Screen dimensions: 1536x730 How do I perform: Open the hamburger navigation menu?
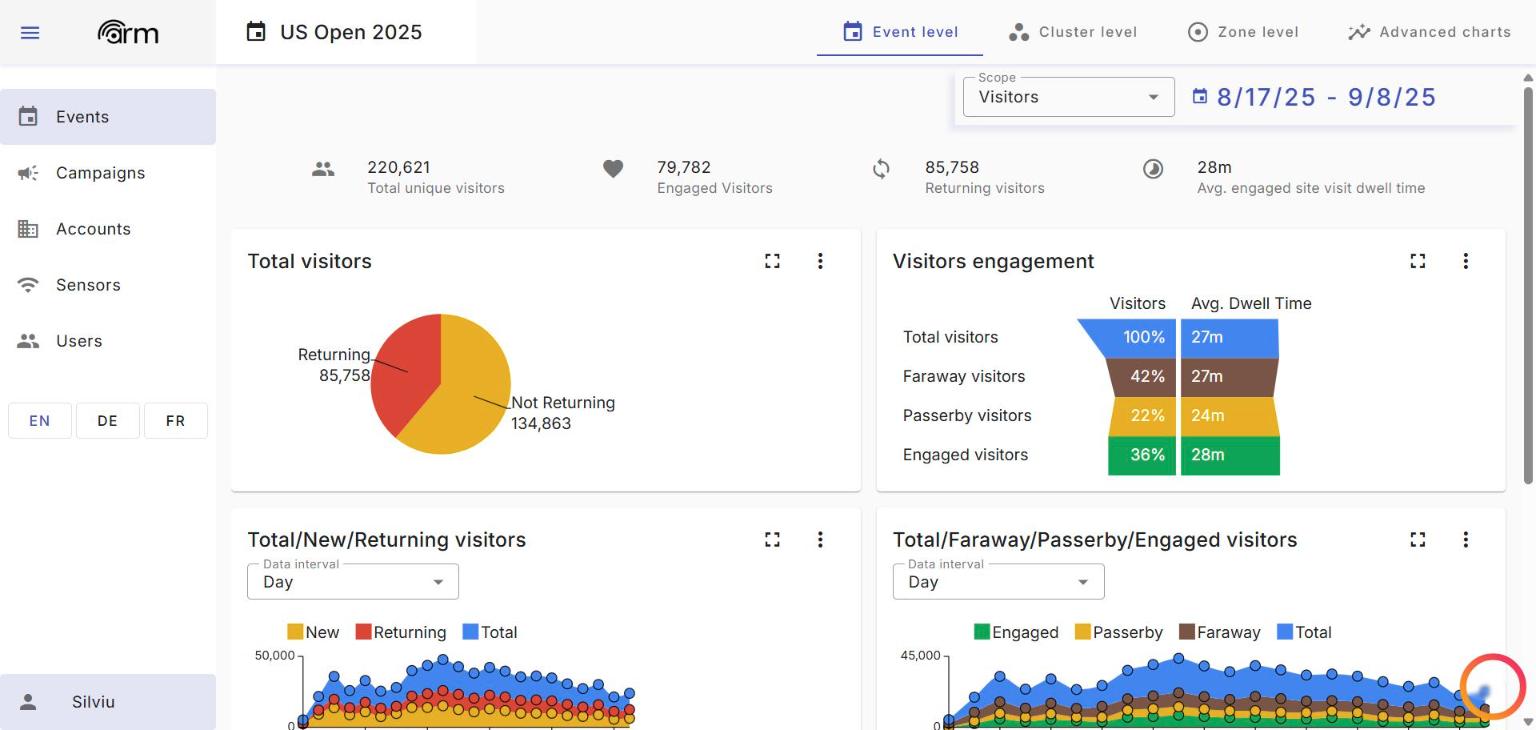(30, 32)
